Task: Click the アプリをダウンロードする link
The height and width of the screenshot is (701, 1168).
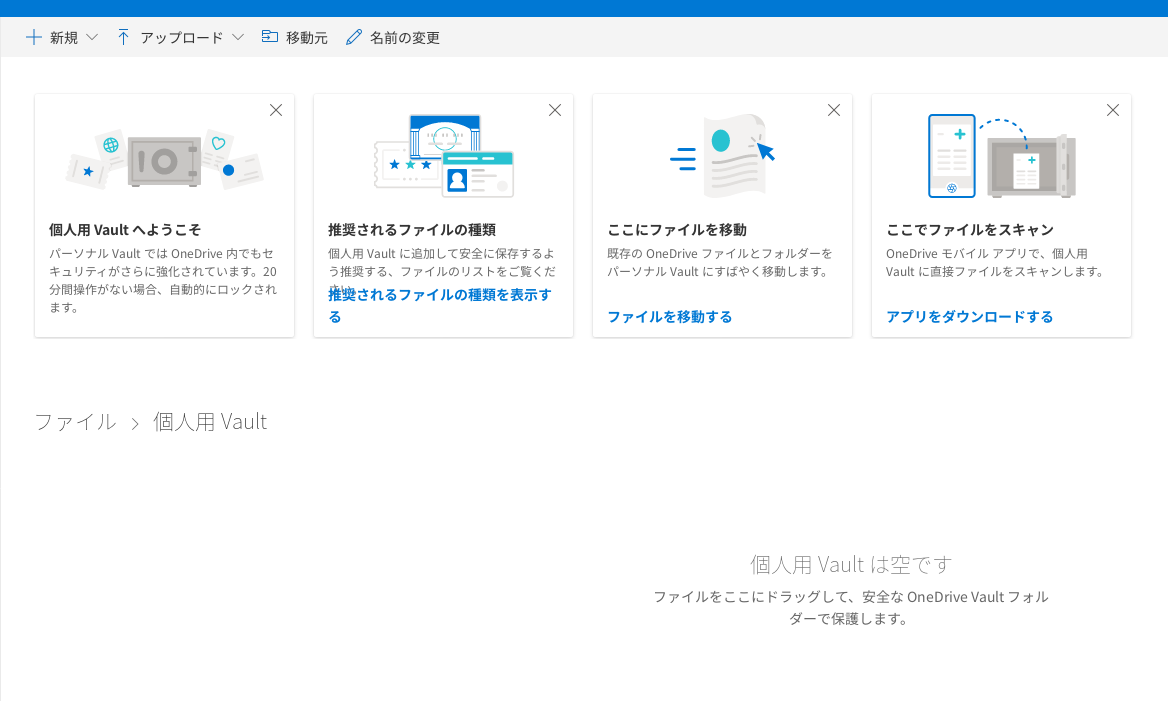Action: click(x=969, y=317)
